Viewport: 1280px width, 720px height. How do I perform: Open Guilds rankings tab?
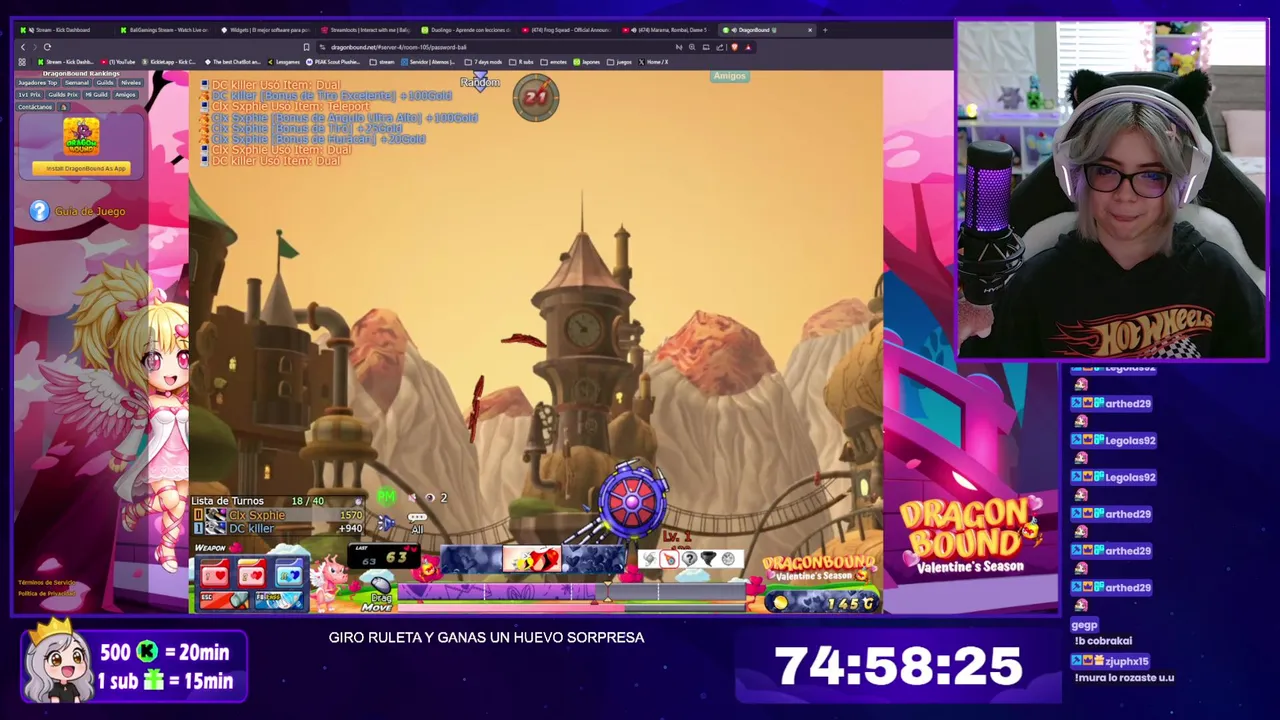pyautogui.click(x=105, y=83)
